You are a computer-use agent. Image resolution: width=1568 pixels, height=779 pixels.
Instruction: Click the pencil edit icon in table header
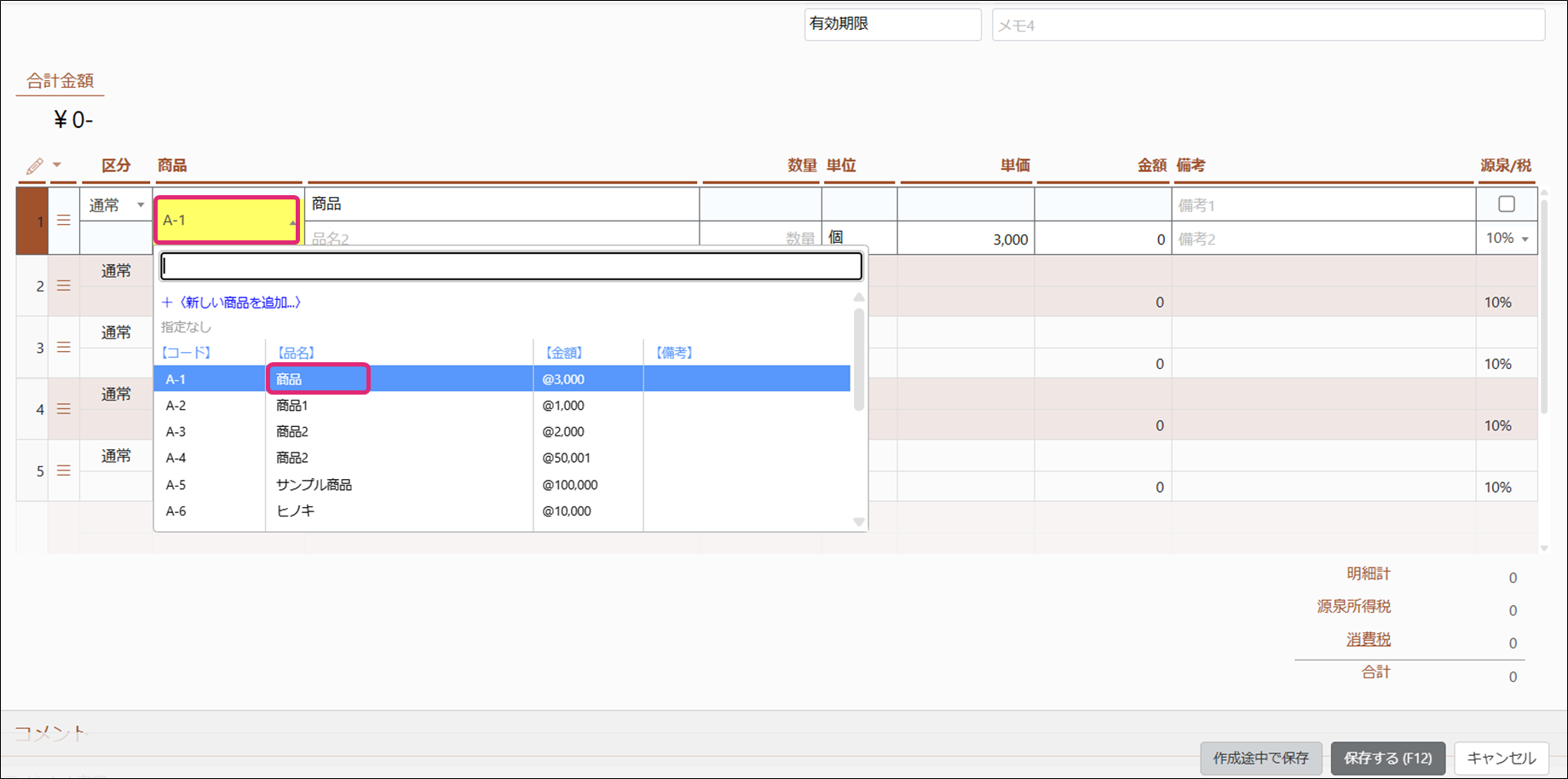coord(34,166)
